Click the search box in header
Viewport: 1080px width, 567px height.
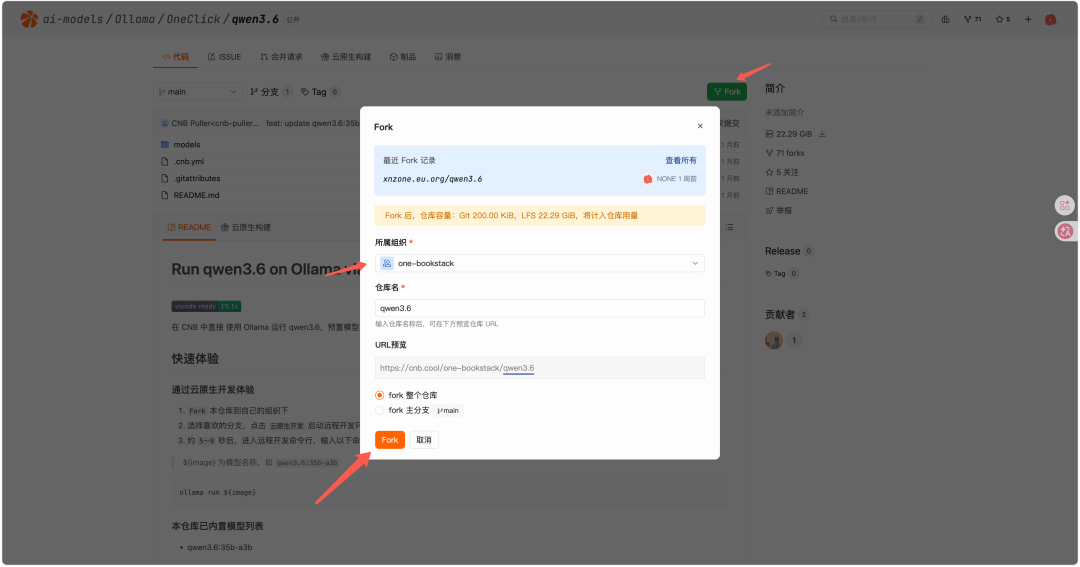pos(876,19)
